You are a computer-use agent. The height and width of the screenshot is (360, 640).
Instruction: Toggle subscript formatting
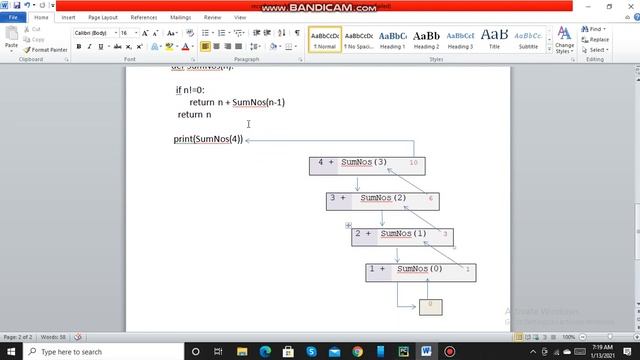[x=129, y=47]
